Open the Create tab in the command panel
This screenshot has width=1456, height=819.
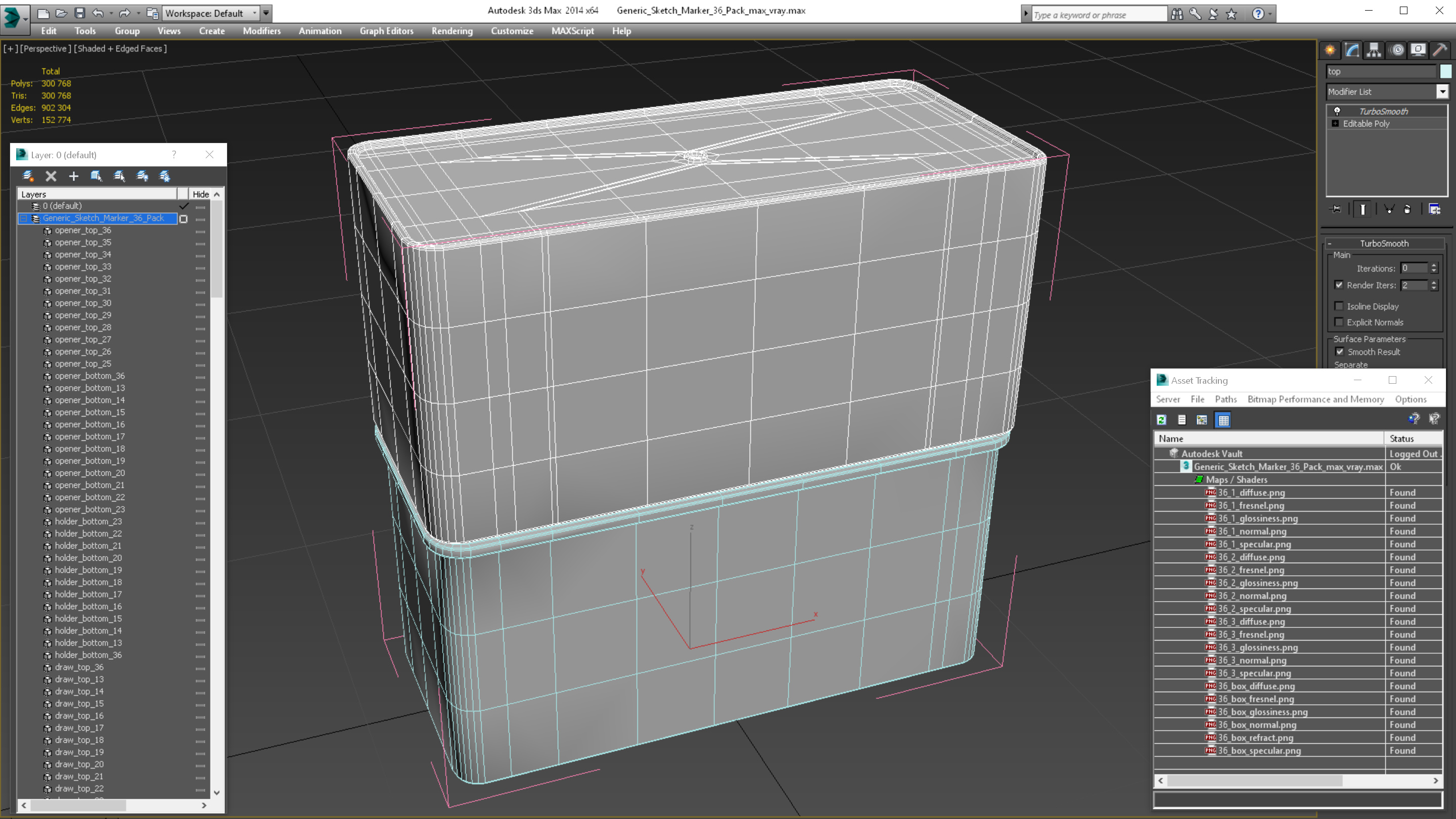(x=1330, y=51)
